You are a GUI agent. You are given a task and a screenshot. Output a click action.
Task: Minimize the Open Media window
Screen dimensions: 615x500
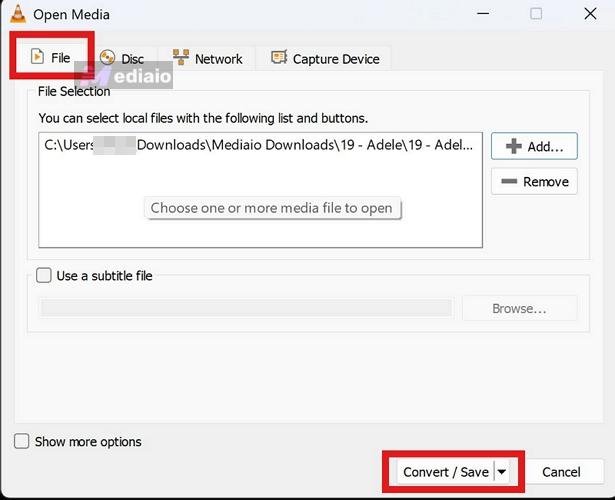coord(483,14)
